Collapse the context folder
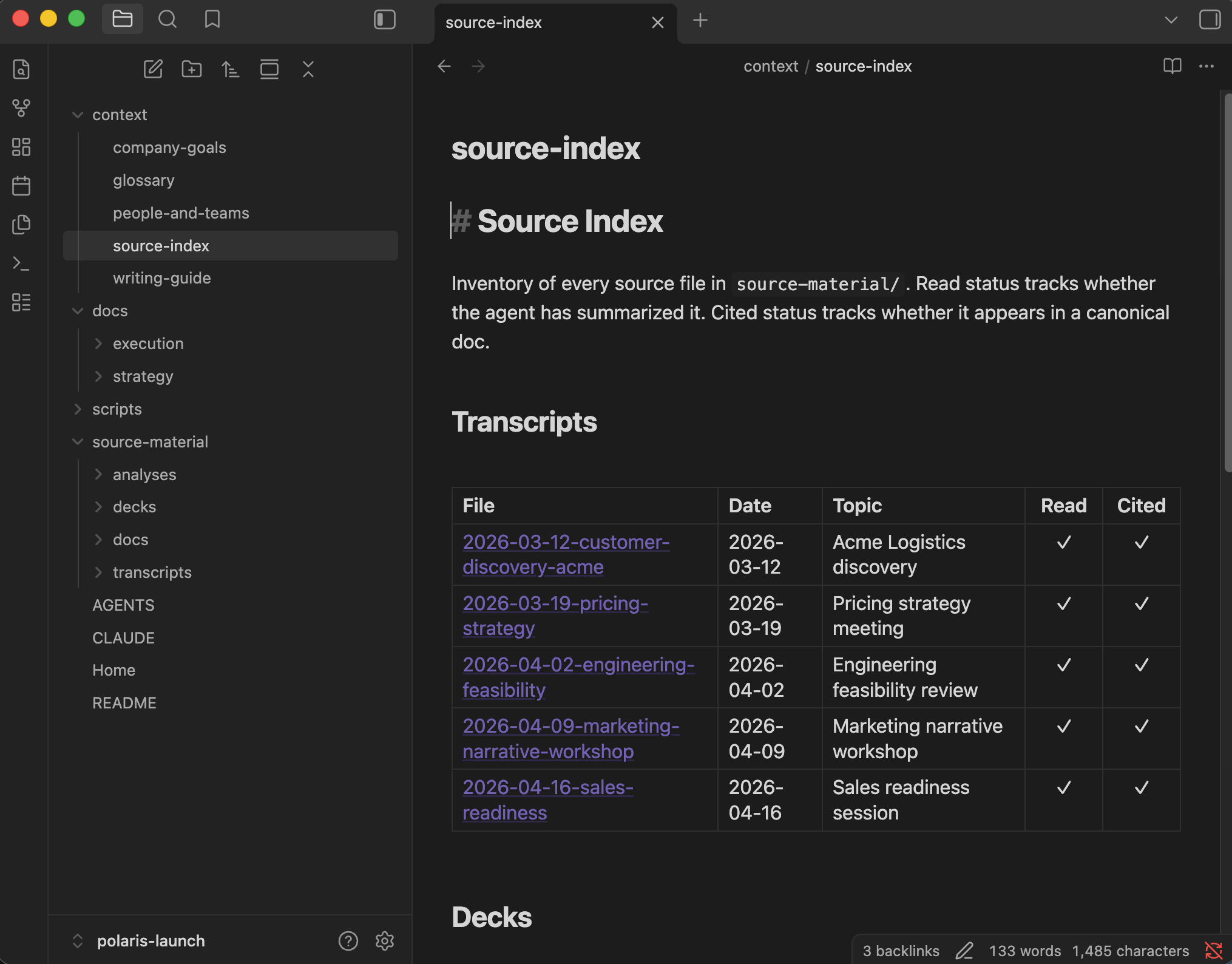Screen dimensions: 1232x964 231,115
